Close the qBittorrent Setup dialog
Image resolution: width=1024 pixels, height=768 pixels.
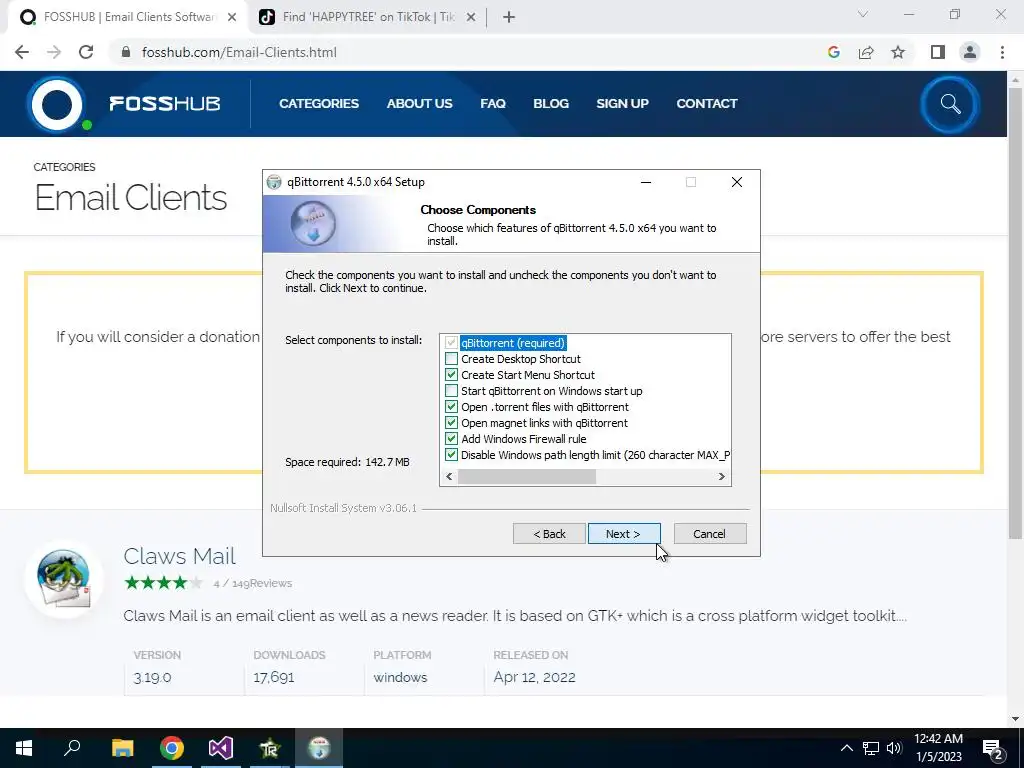coord(737,182)
